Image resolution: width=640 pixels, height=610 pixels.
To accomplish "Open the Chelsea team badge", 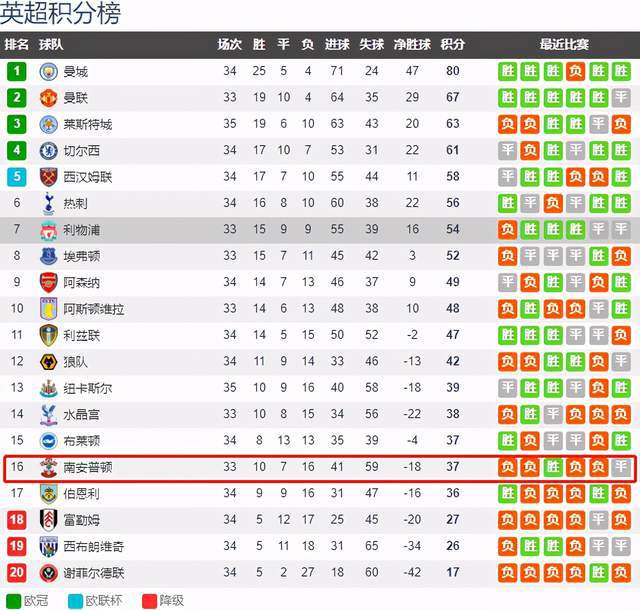I will [48, 151].
